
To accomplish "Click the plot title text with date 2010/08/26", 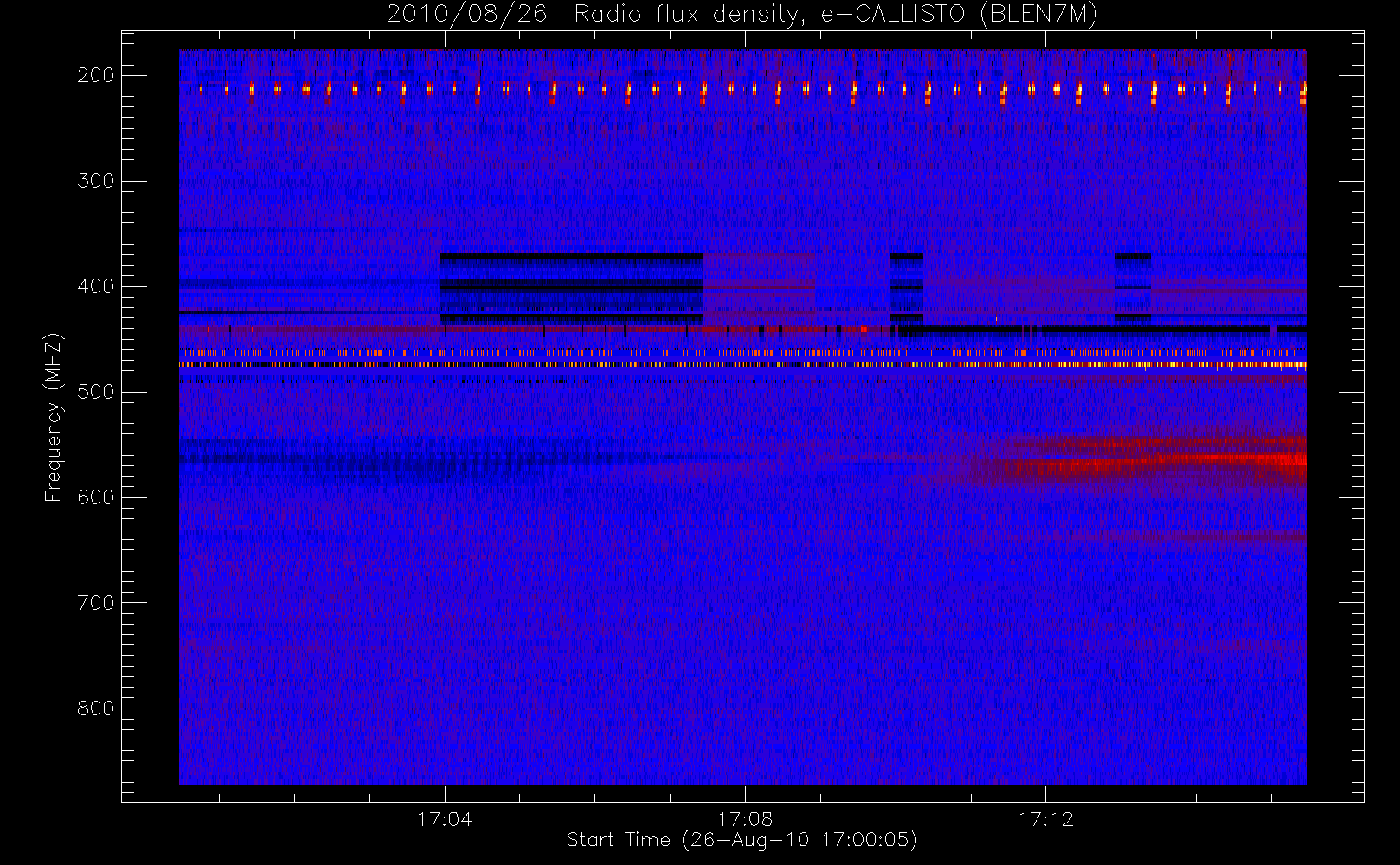I will (x=742, y=15).
